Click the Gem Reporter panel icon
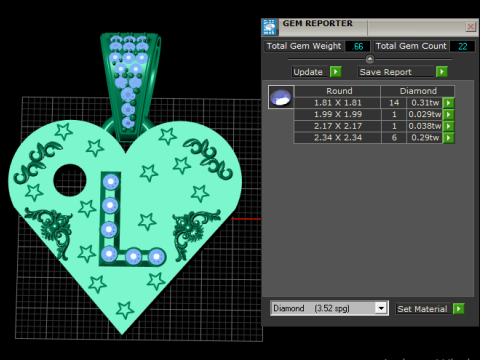Viewport: 480px width, 360px height. [269, 27]
